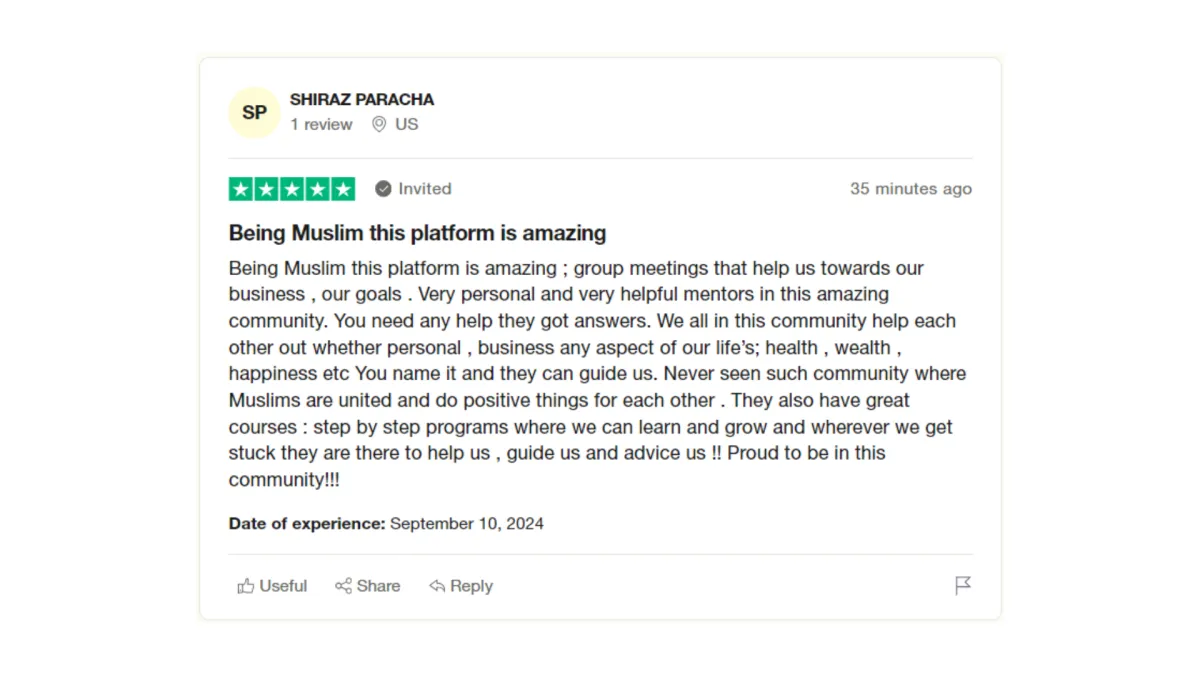This screenshot has width=1200, height=675.
Task: Flag the review with the flag icon
Action: (963, 586)
